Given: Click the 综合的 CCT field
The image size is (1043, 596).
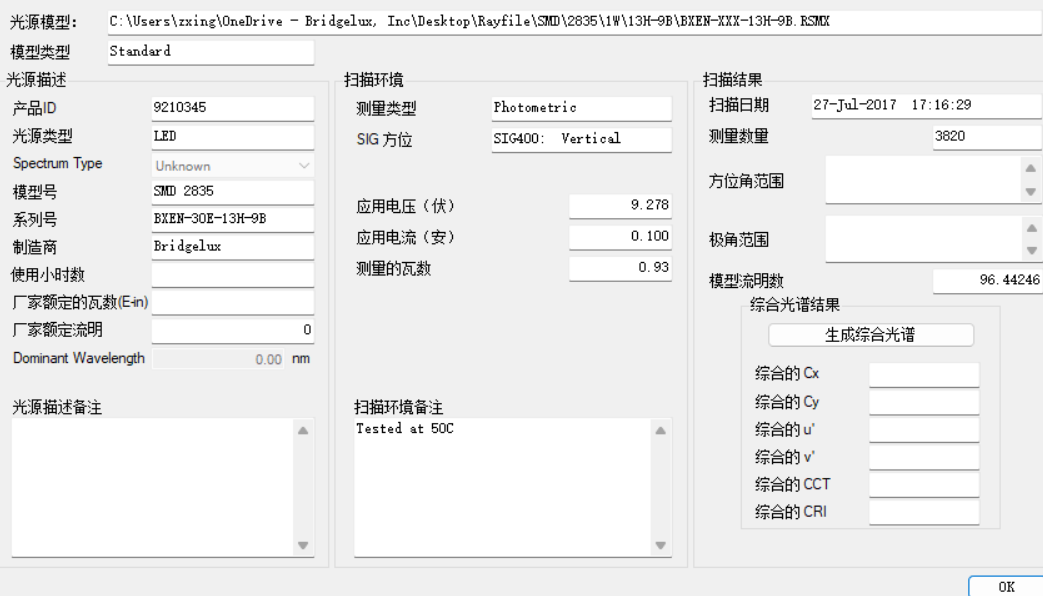Looking at the screenshot, I should 923,485.
